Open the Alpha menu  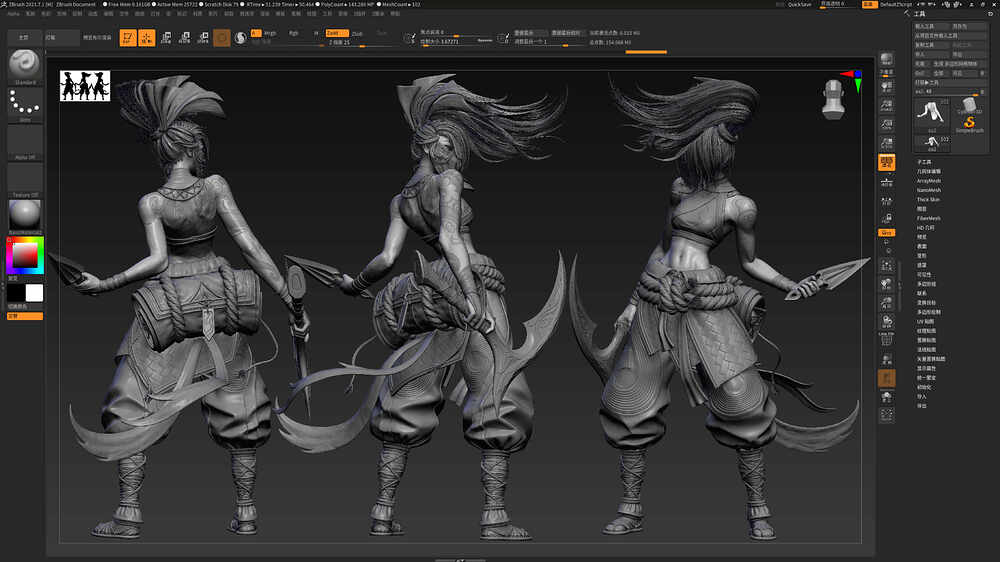pyautogui.click(x=13, y=13)
